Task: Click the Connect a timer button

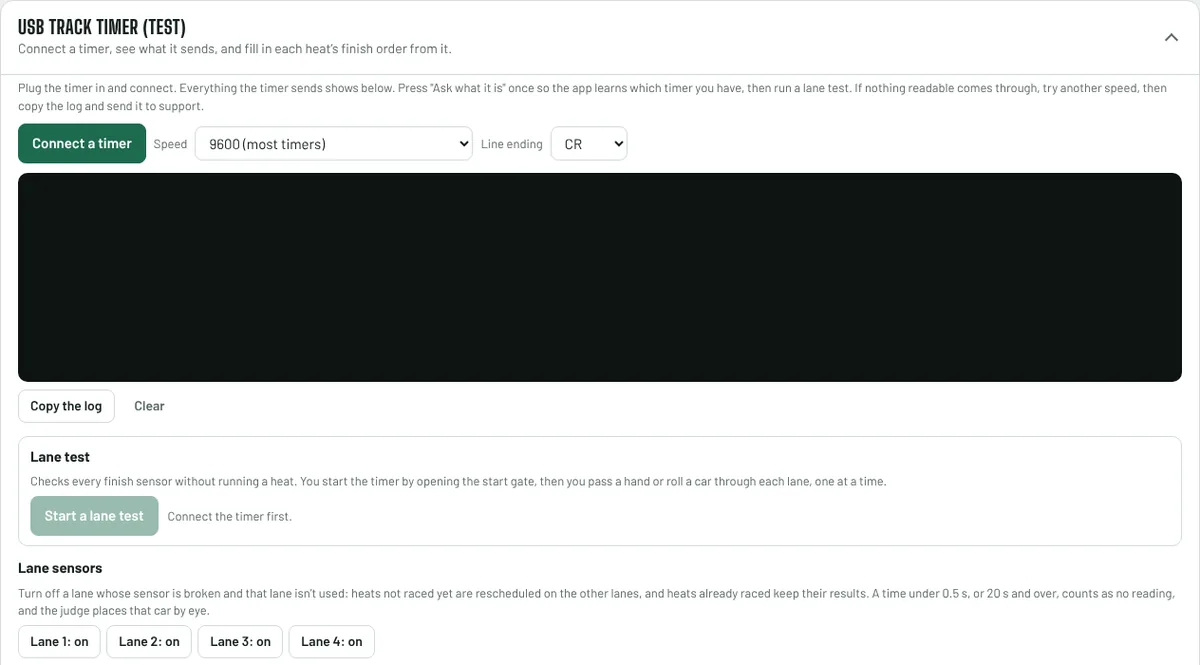Action: 82,144
